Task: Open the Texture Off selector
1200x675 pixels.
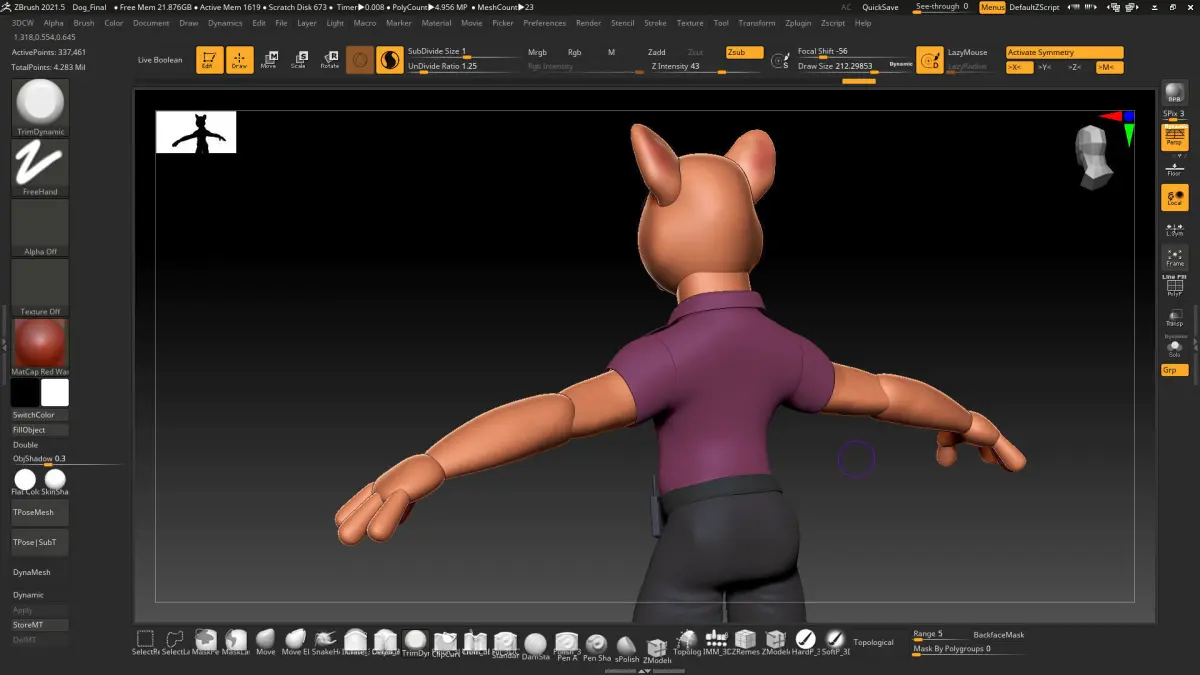Action: pyautogui.click(x=40, y=287)
